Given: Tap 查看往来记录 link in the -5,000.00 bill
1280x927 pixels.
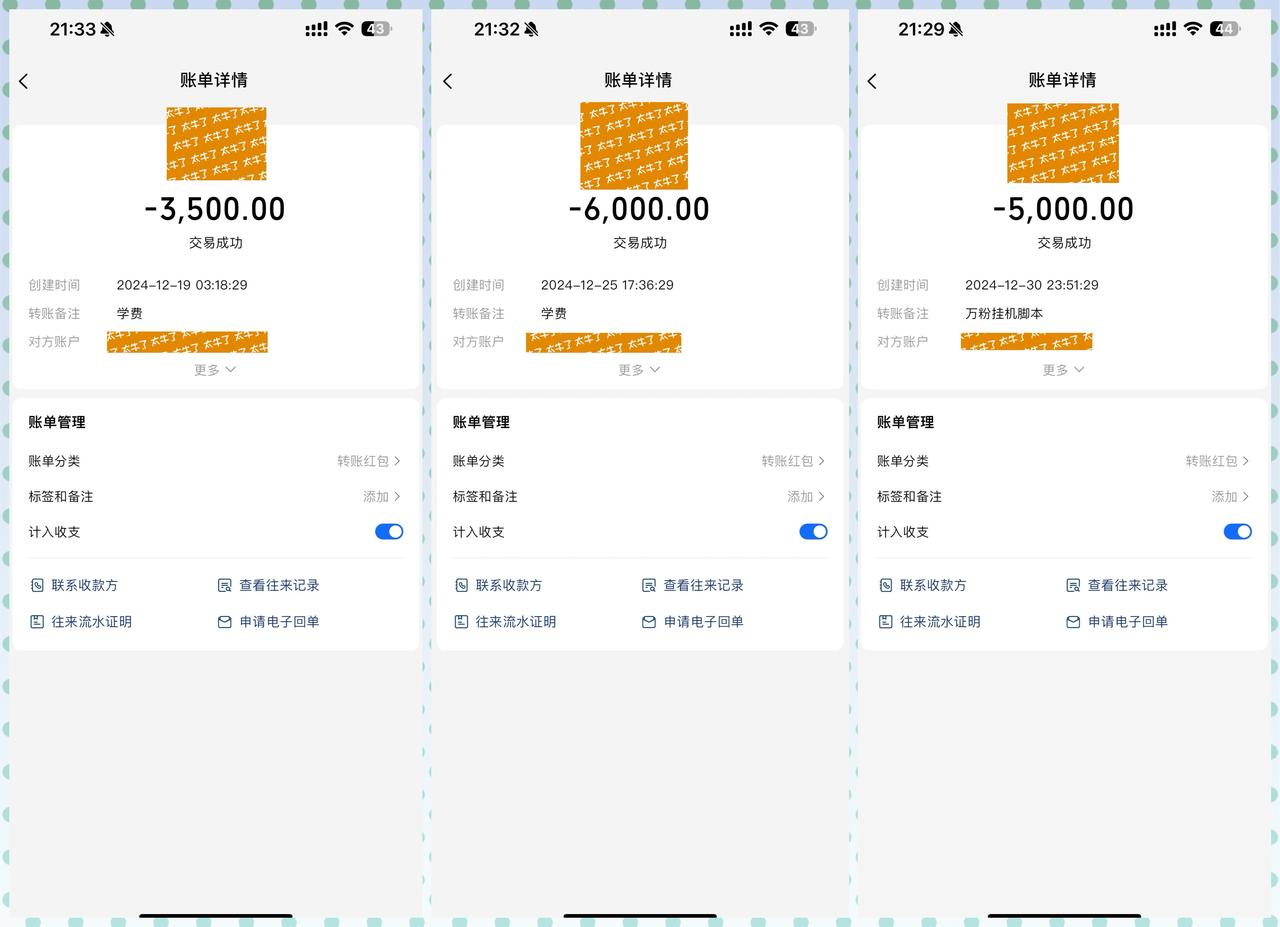Looking at the screenshot, I should click(1127, 585).
